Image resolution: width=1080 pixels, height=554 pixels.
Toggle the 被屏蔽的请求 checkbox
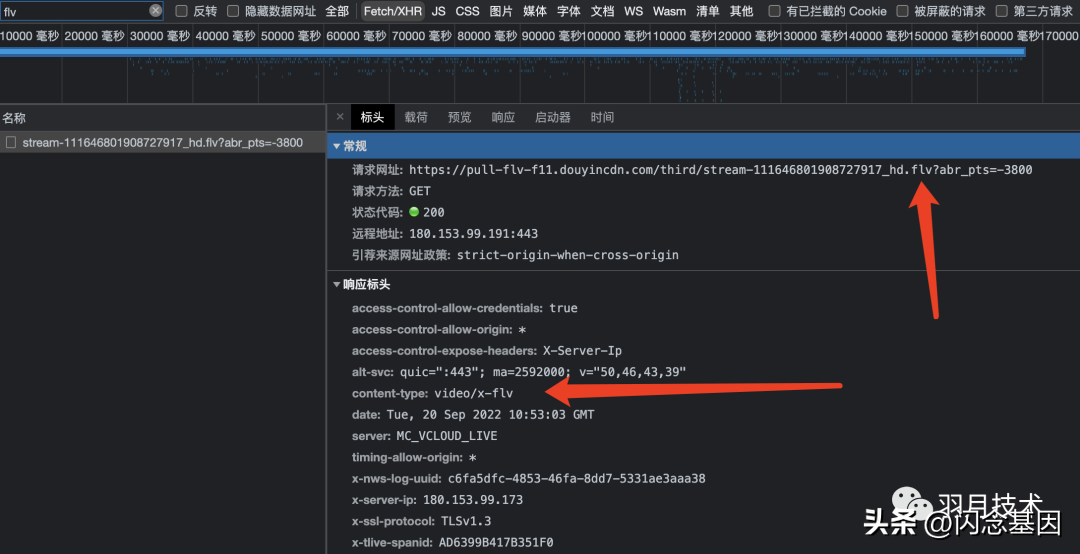[x=902, y=11]
